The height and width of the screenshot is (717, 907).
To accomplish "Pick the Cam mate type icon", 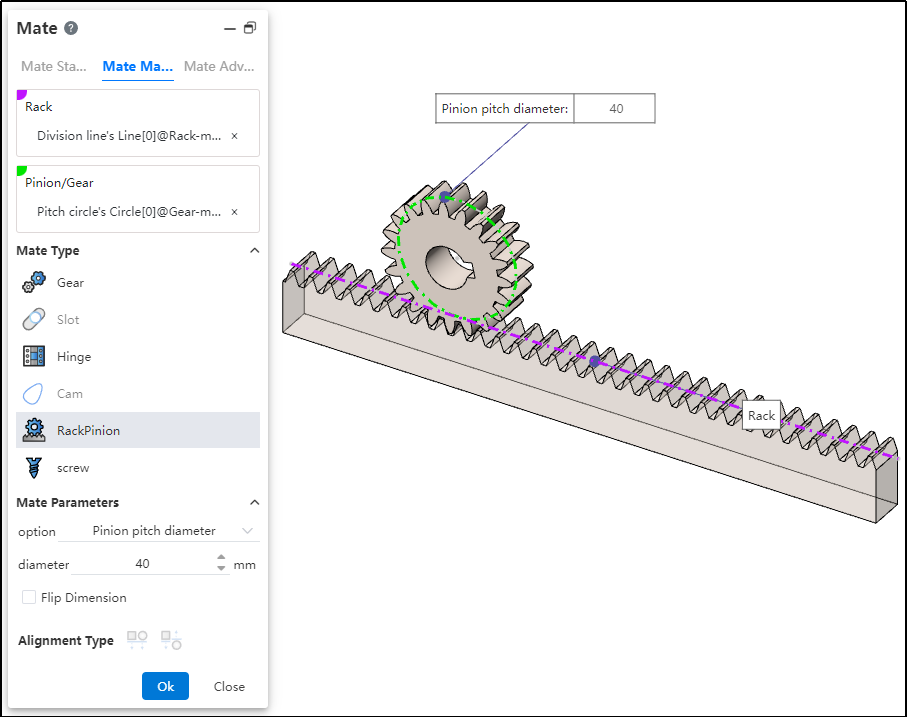I will (x=34, y=394).
